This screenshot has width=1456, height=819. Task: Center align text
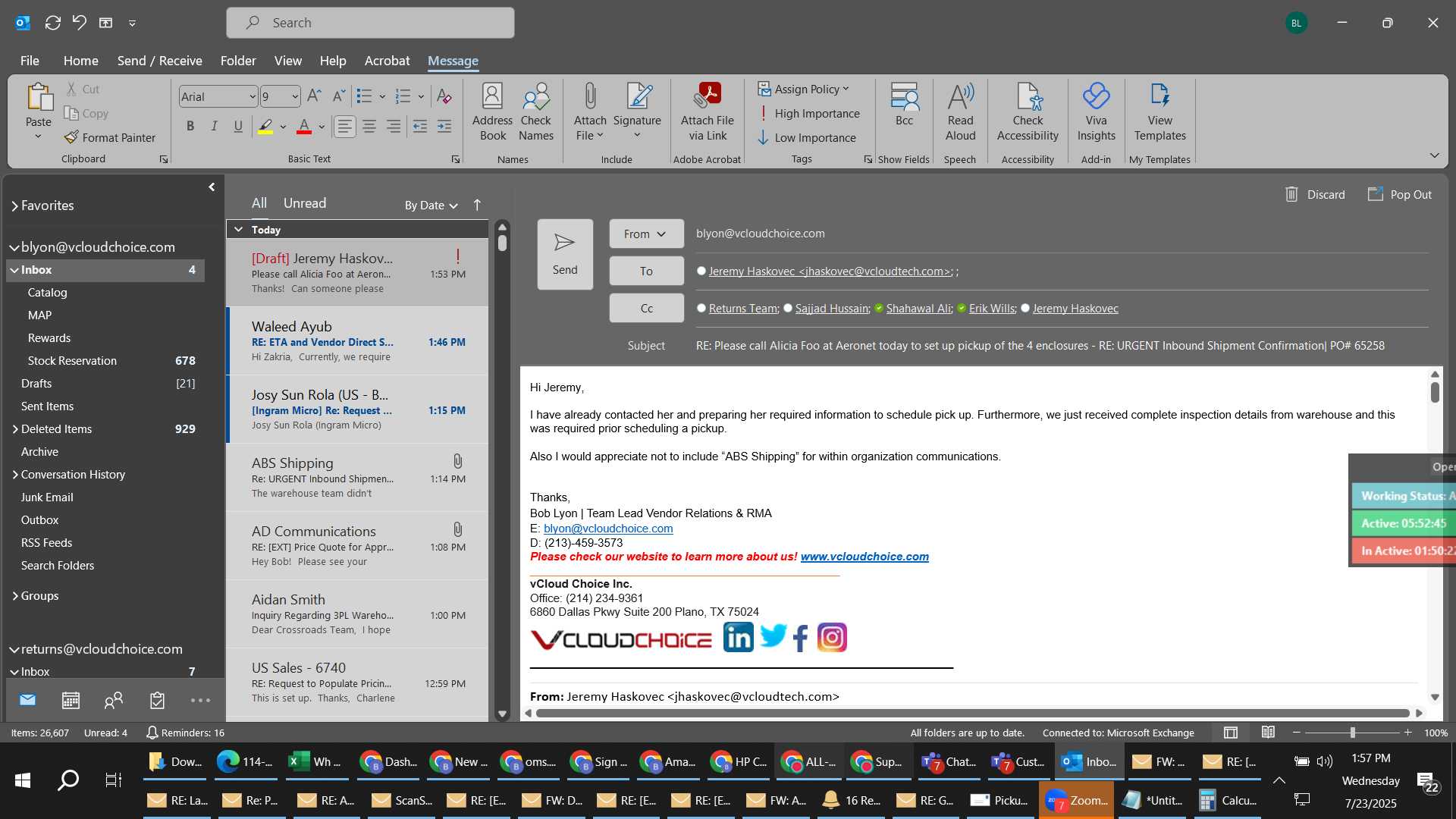point(369,126)
